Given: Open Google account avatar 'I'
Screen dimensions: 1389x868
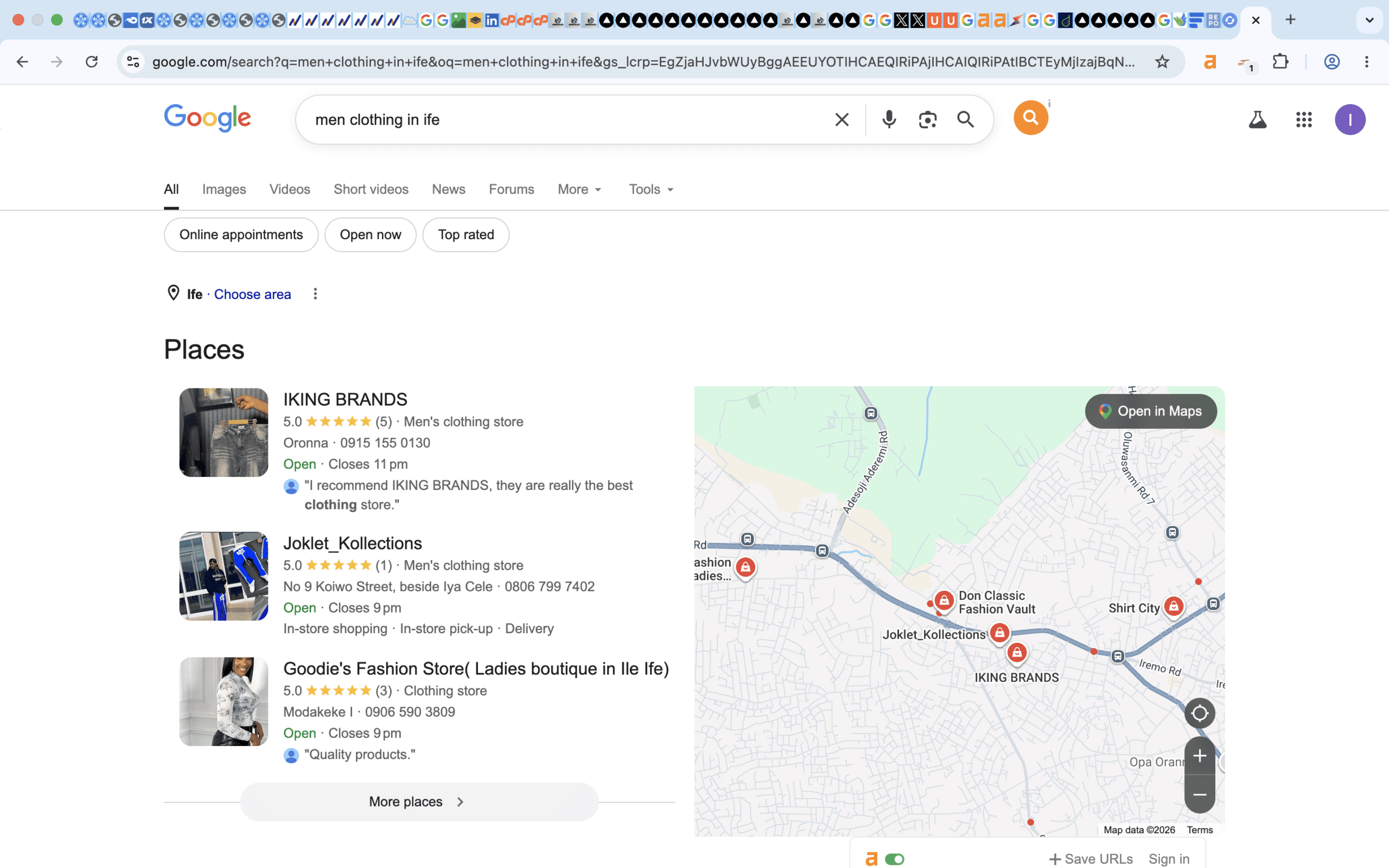Looking at the screenshot, I should coord(1350,119).
